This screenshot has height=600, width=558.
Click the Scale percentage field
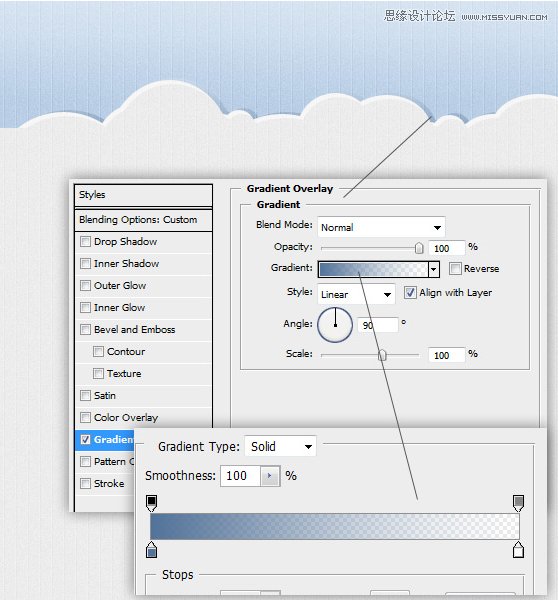(x=446, y=355)
